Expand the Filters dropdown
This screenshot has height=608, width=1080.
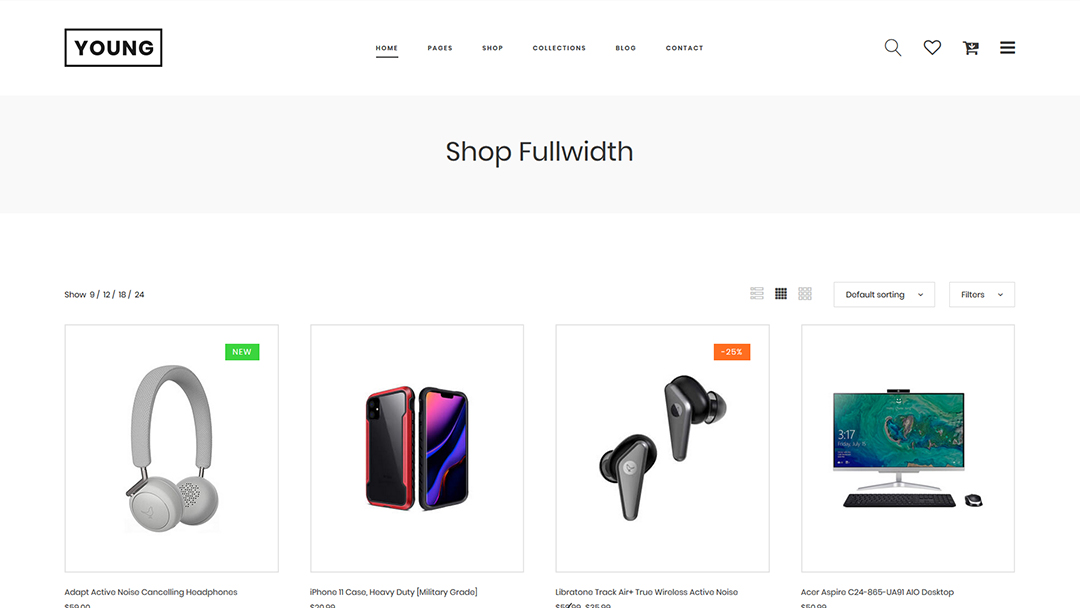[982, 295]
